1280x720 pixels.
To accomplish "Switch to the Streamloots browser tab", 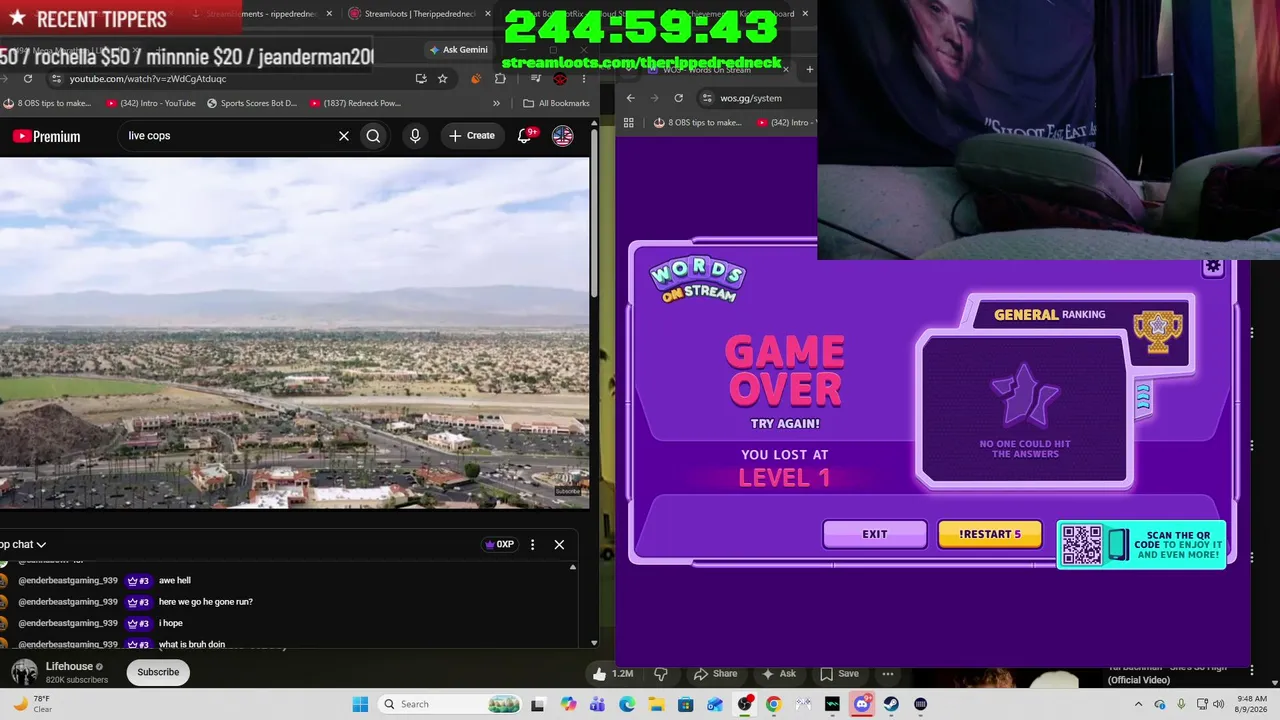I will tap(420, 14).
